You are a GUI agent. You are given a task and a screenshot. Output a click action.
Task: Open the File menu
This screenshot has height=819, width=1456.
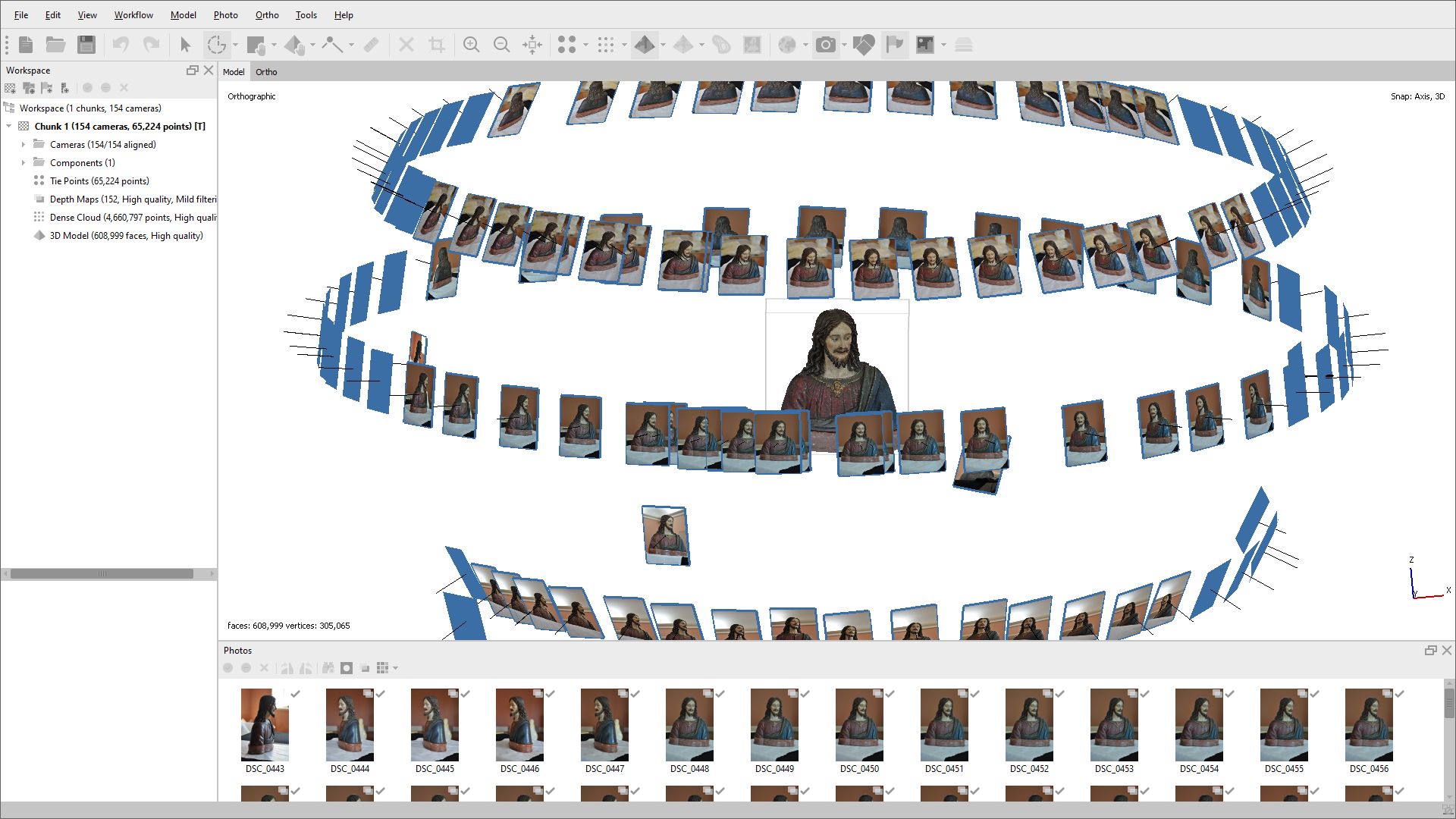[x=21, y=15]
